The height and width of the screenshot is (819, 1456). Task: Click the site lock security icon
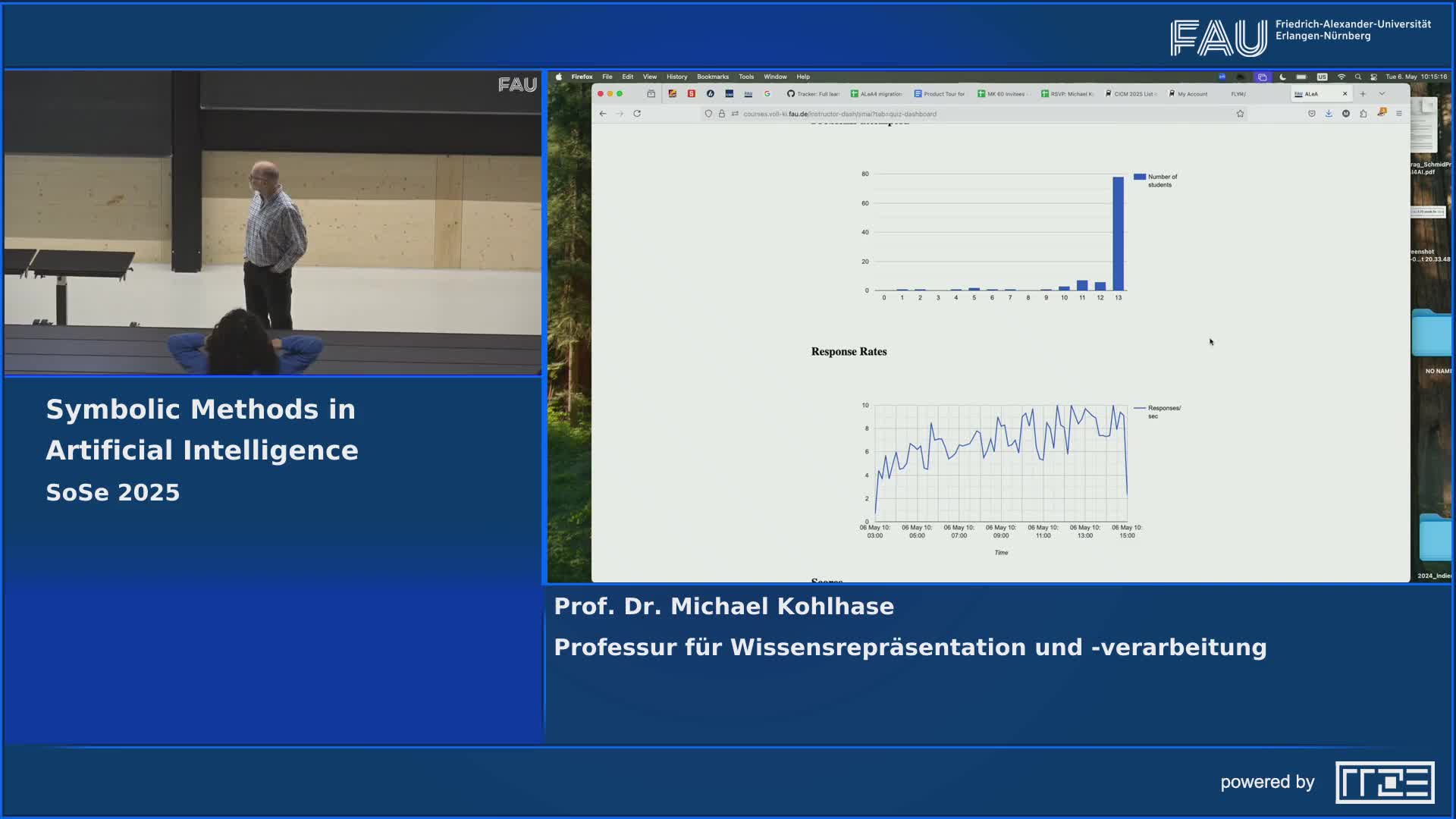coord(722,114)
